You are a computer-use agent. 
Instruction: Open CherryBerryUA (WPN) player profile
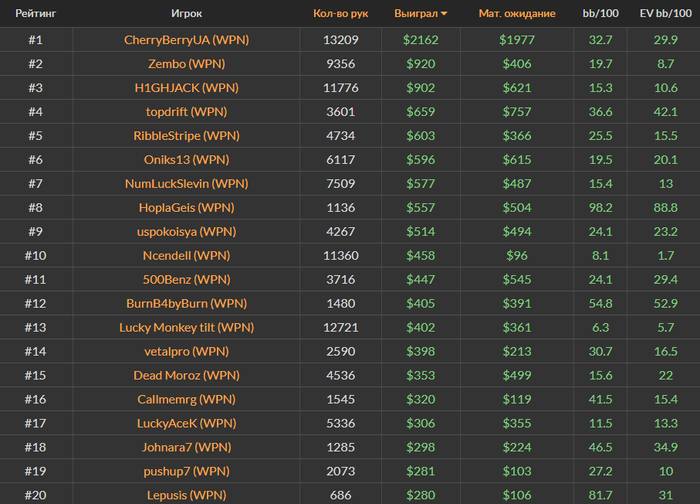pyautogui.click(x=185, y=40)
